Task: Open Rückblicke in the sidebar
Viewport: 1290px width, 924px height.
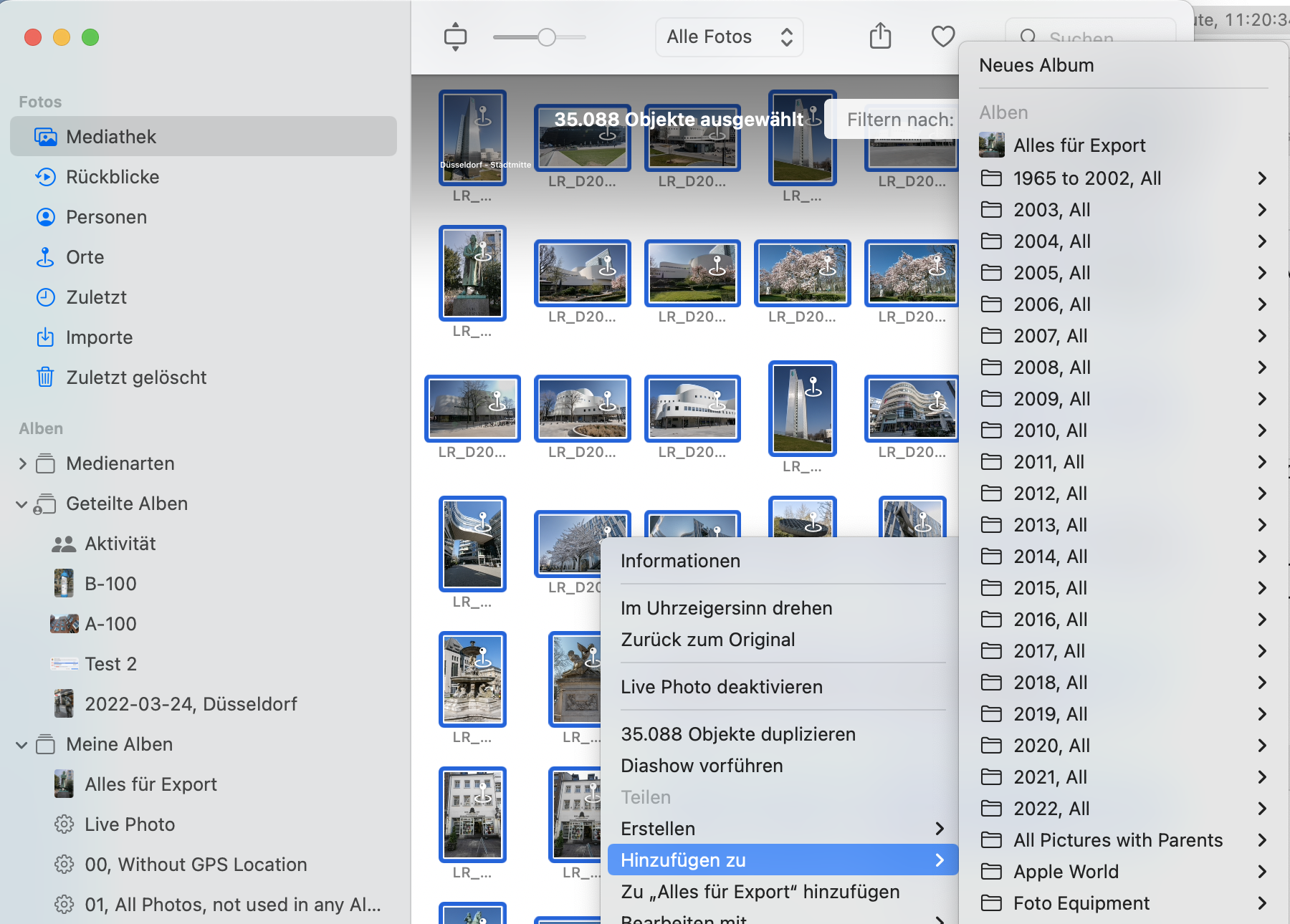Action: 113,177
